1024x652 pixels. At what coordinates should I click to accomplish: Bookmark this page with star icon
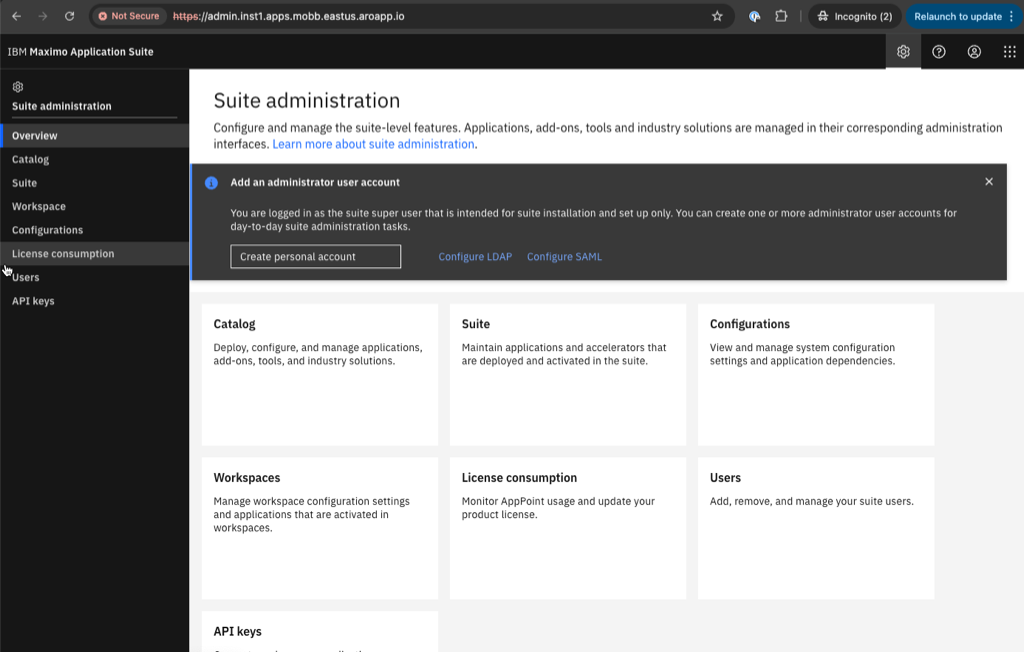(x=717, y=16)
